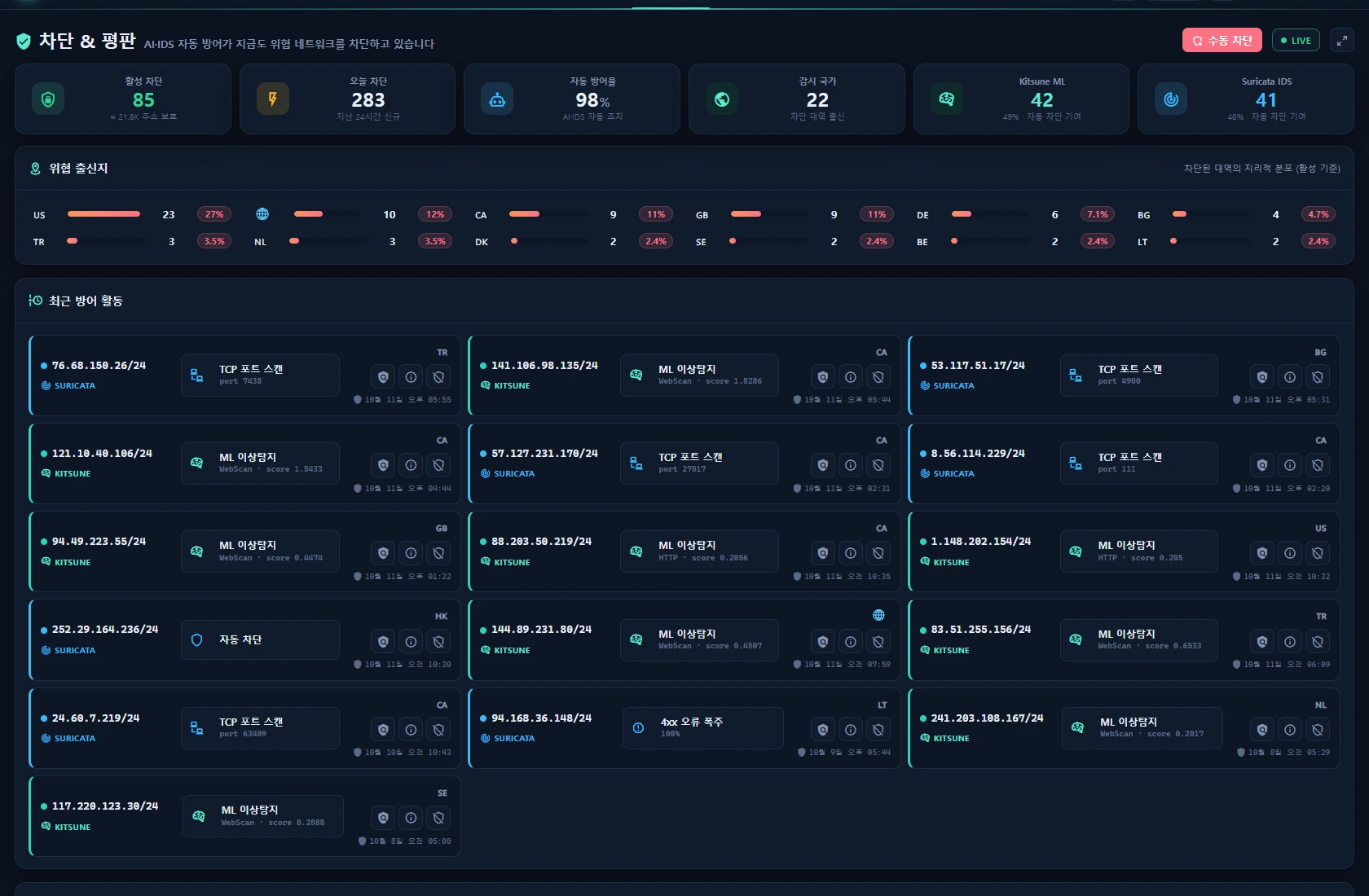
Task: Click shield-search icon for 8.56.114.229/24
Action: (1262, 465)
